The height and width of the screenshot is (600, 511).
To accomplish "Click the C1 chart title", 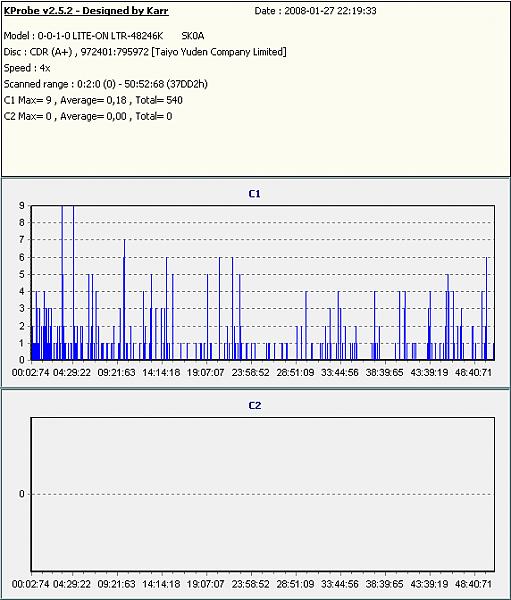I will point(255,194).
